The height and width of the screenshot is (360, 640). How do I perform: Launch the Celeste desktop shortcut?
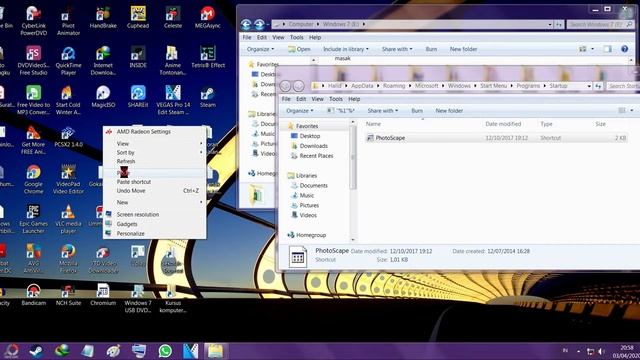pyautogui.click(x=173, y=17)
